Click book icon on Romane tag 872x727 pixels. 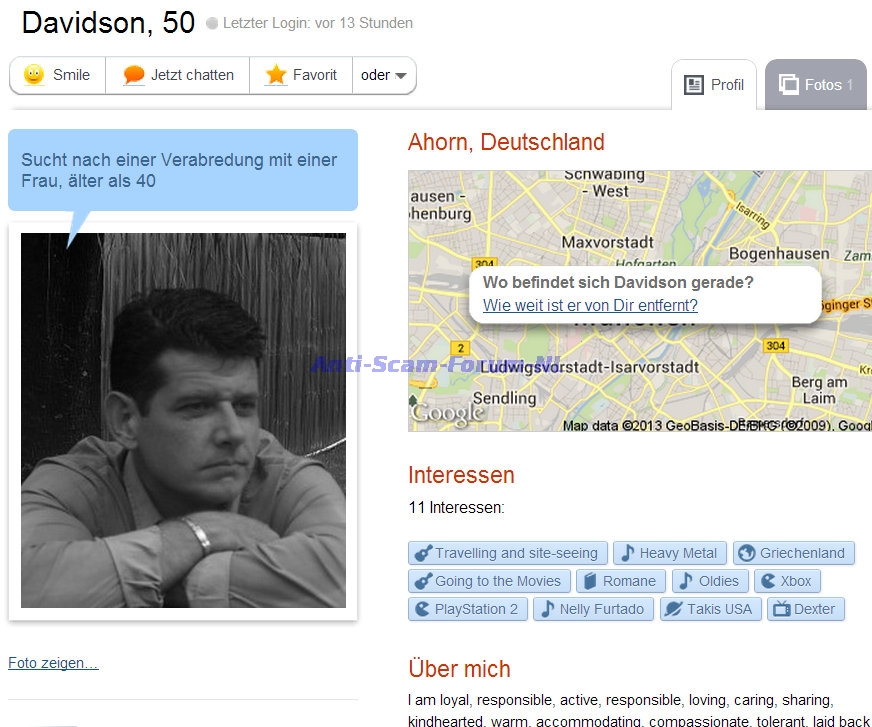pyautogui.click(x=590, y=581)
